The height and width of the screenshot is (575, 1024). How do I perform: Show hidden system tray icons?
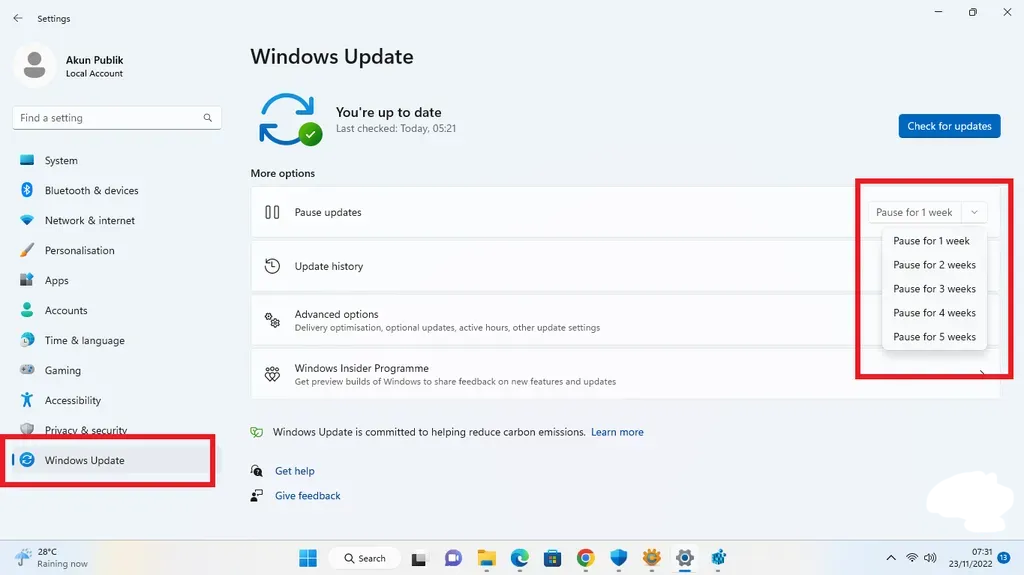891,558
